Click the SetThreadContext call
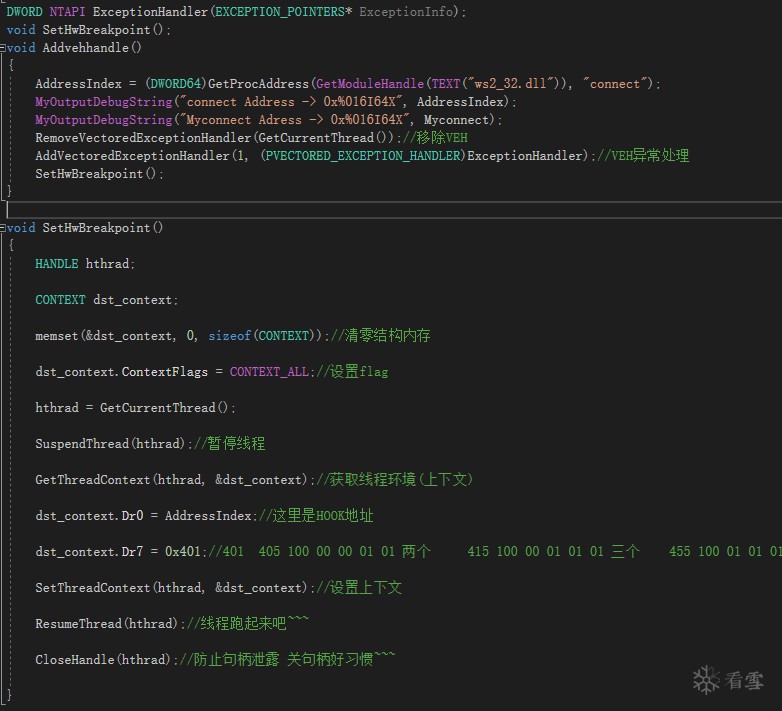 point(175,587)
